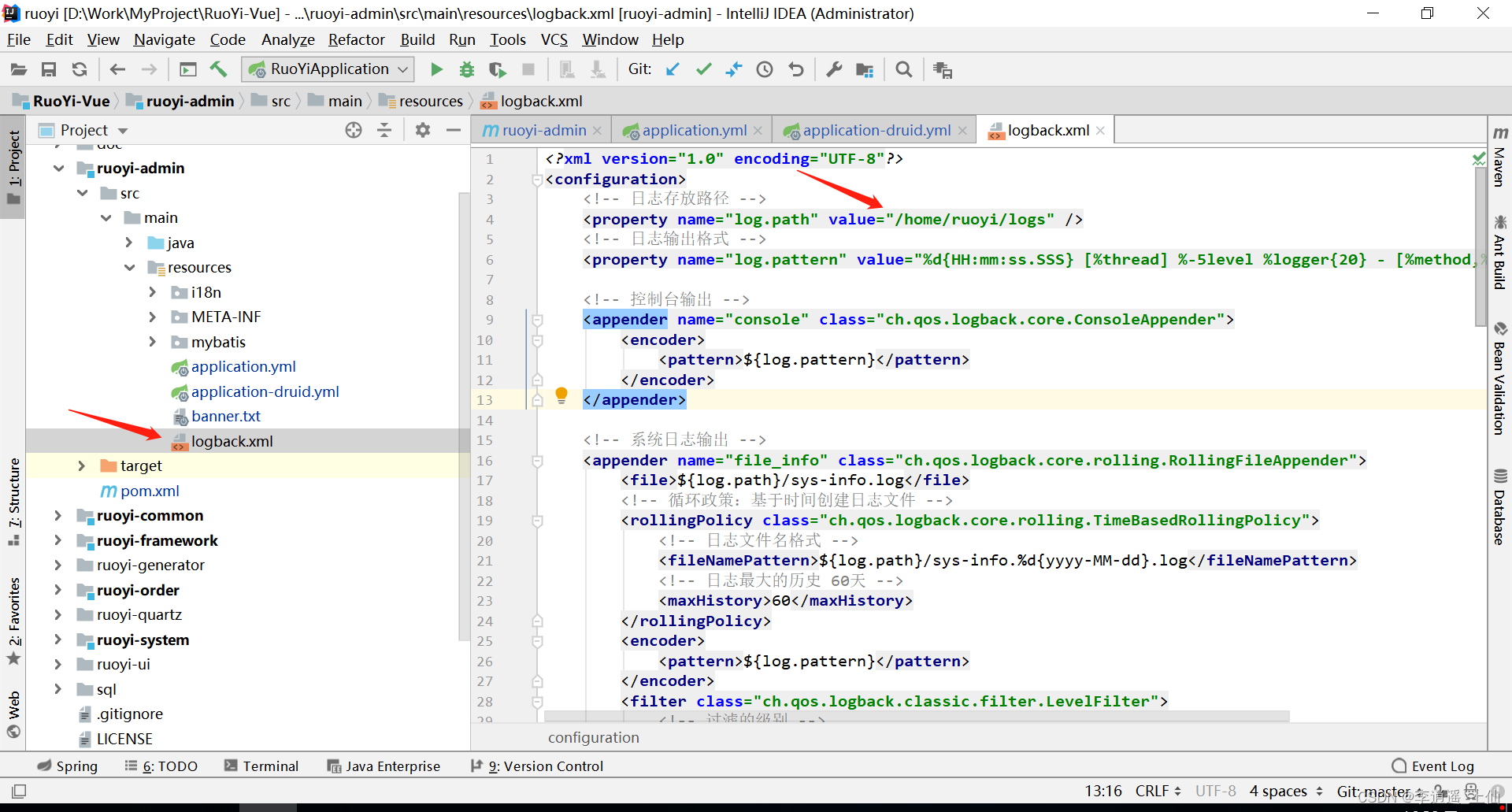Hide the Project panel with minus icon
The image size is (1512, 812).
(454, 130)
